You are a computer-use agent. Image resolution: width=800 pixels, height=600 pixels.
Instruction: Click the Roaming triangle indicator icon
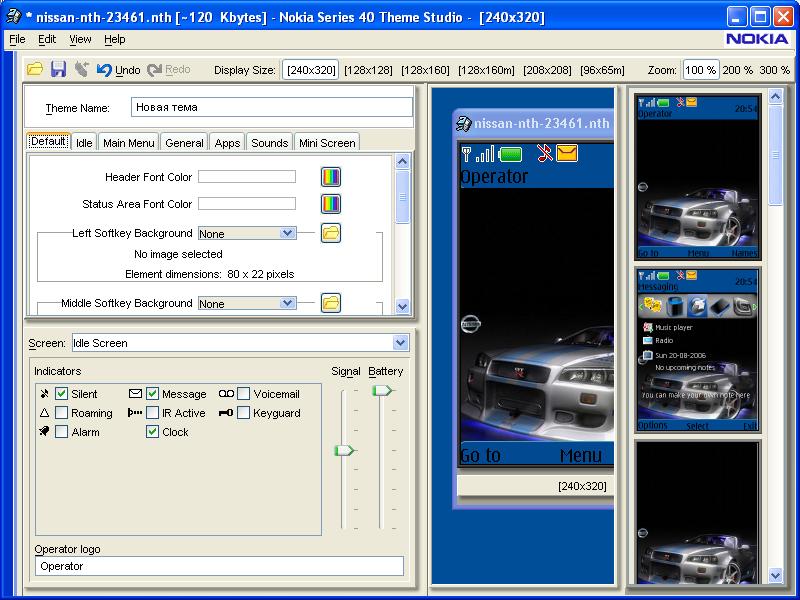(45, 413)
